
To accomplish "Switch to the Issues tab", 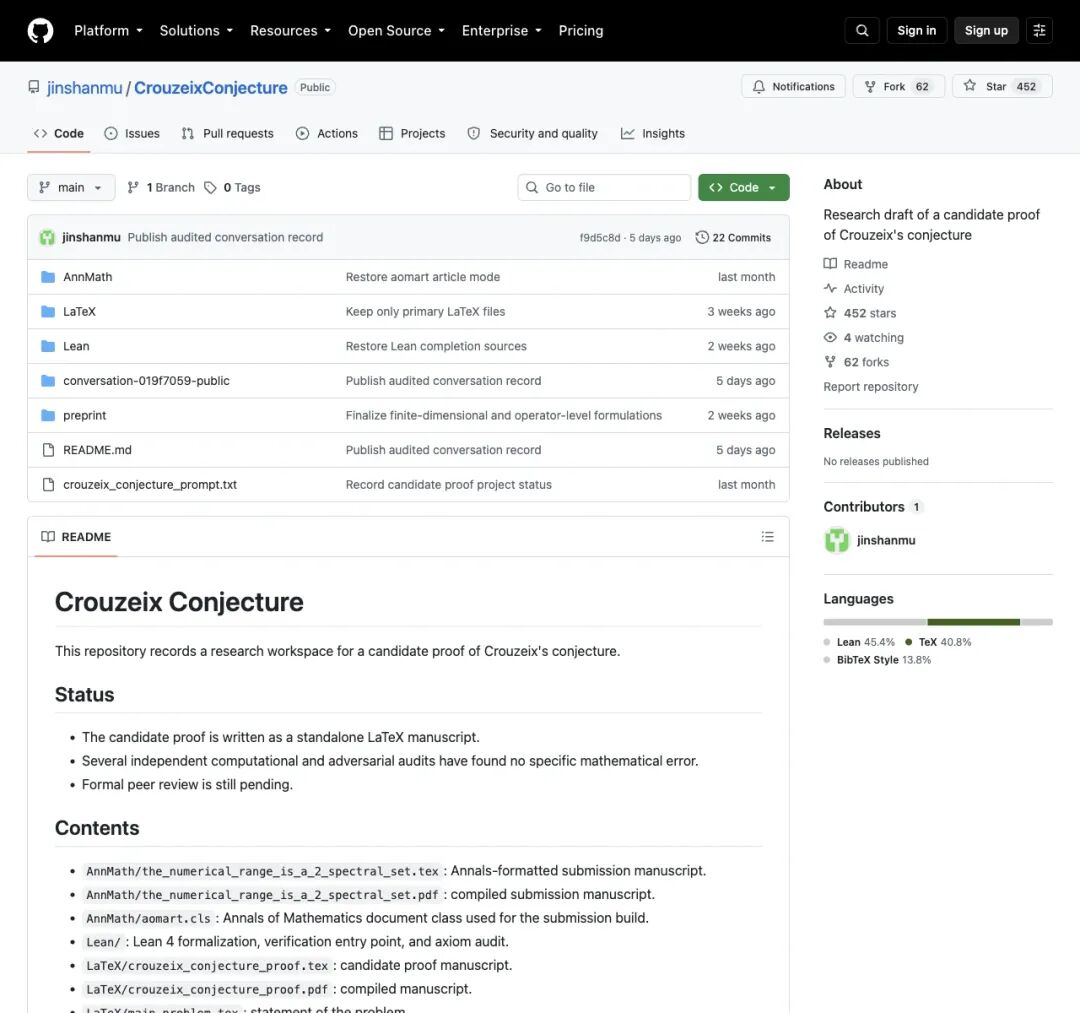I will pyautogui.click(x=132, y=133).
